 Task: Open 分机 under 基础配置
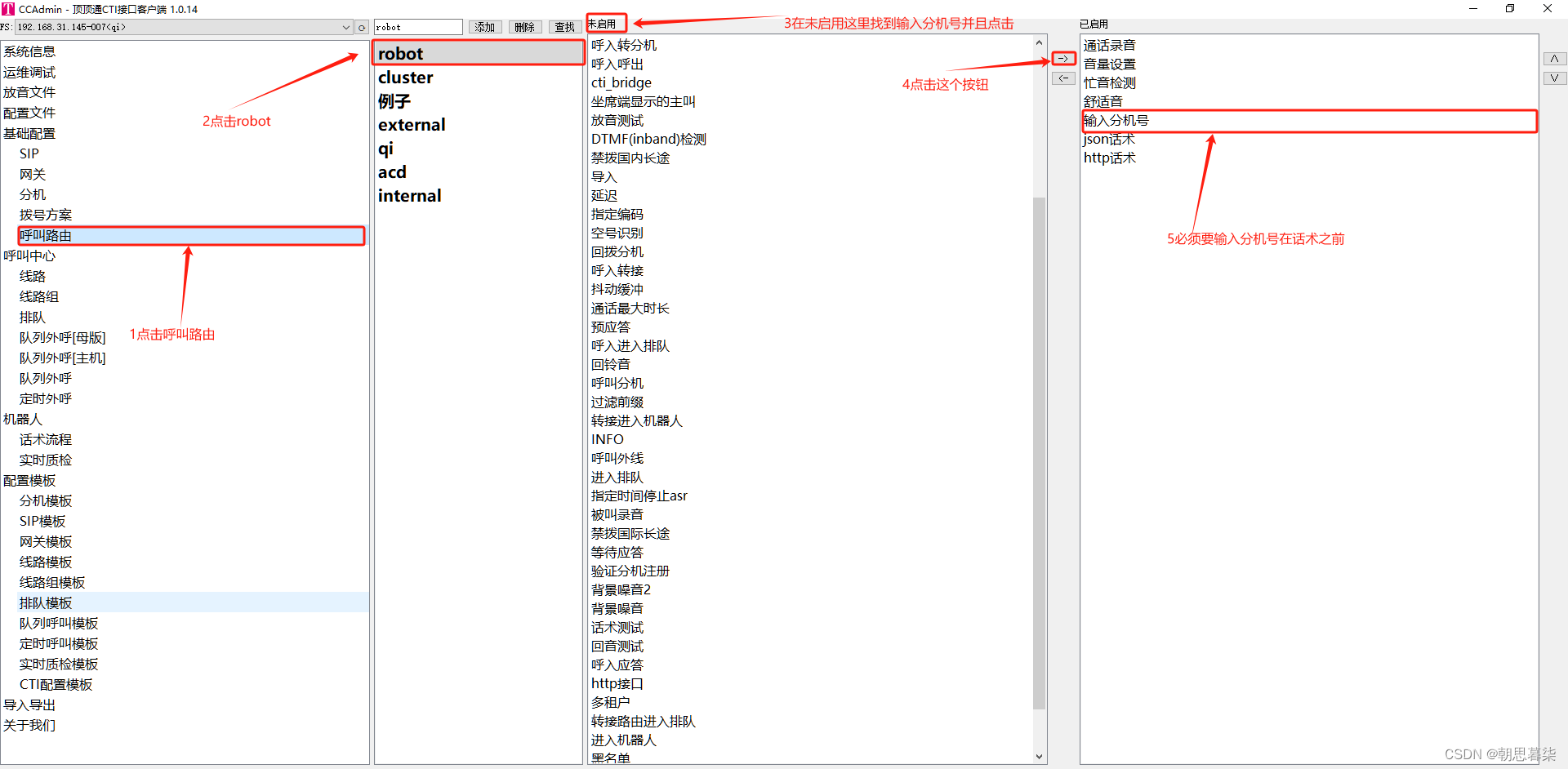[x=33, y=195]
